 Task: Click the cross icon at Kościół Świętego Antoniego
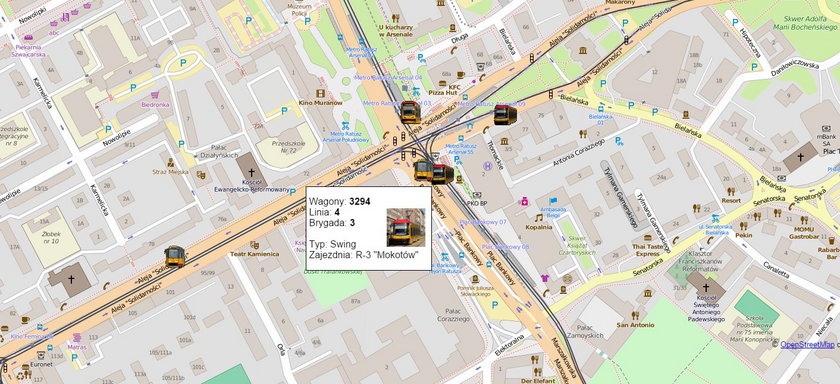click(706, 288)
